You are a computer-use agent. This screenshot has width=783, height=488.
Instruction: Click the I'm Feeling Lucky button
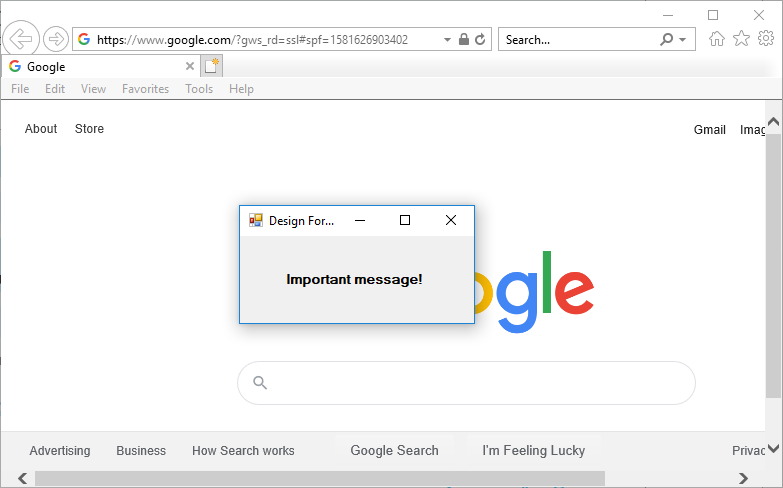coord(533,451)
